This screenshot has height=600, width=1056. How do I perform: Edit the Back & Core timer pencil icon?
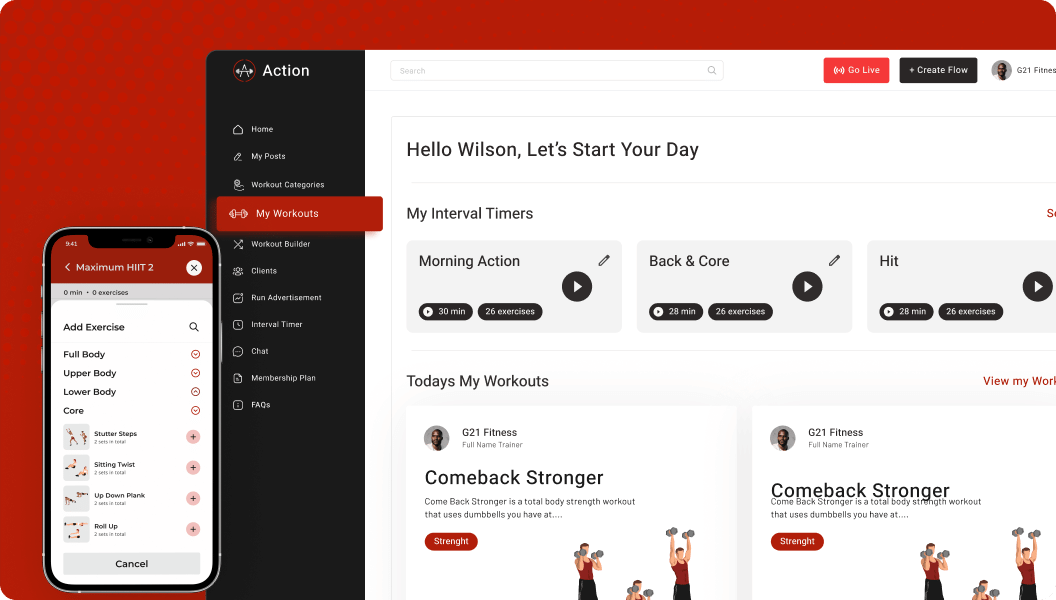pos(834,261)
